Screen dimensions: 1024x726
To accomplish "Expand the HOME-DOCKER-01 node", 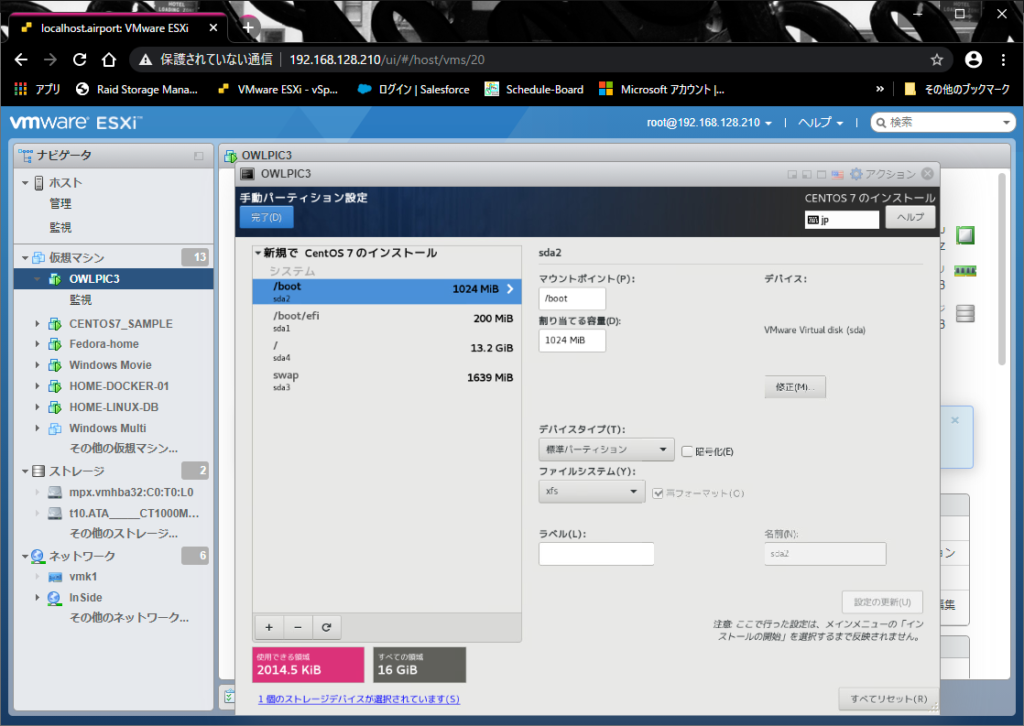I will click(x=37, y=386).
